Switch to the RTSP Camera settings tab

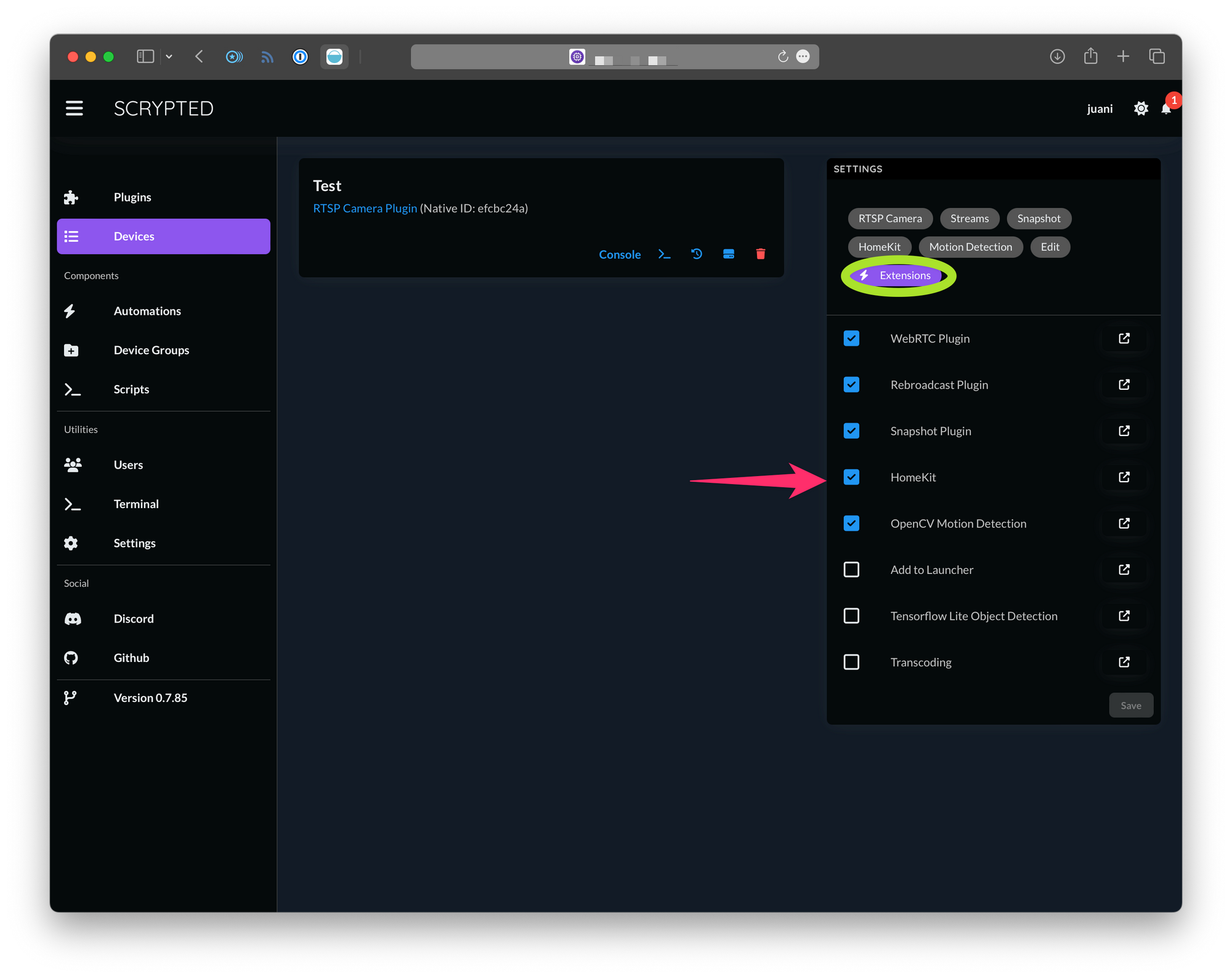pyautogui.click(x=890, y=218)
